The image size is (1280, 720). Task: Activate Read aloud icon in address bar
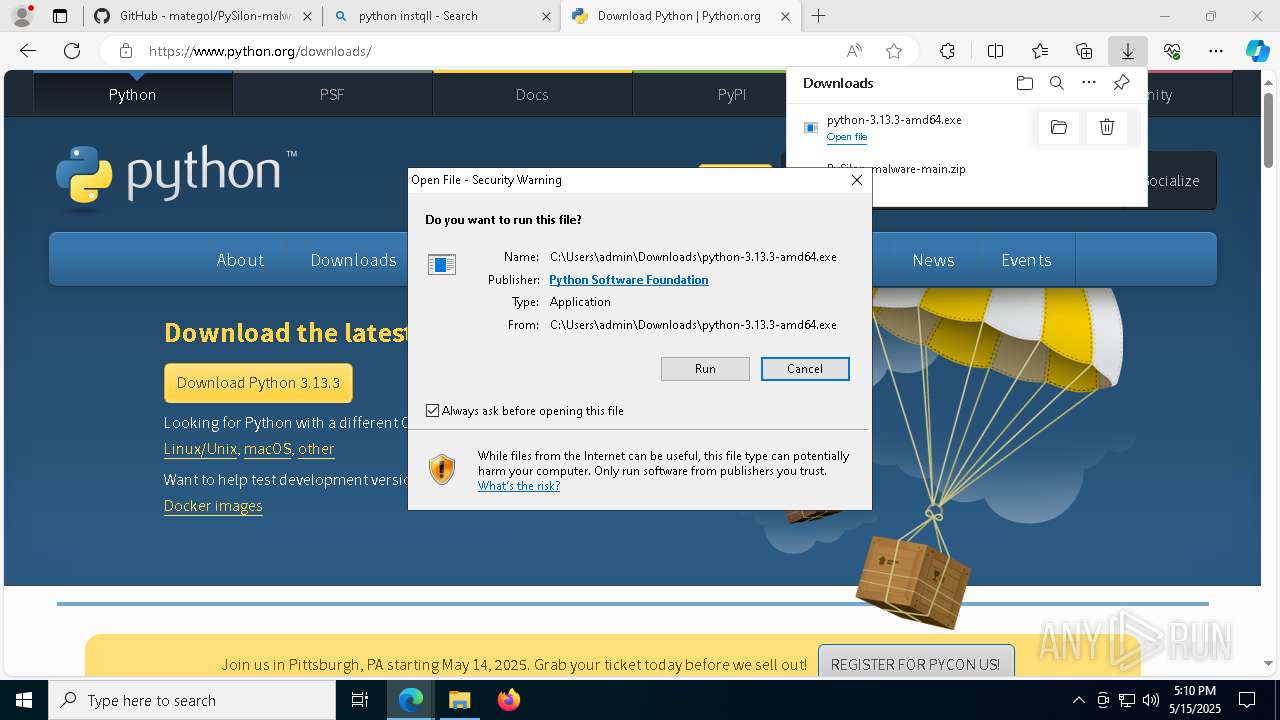tap(854, 51)
